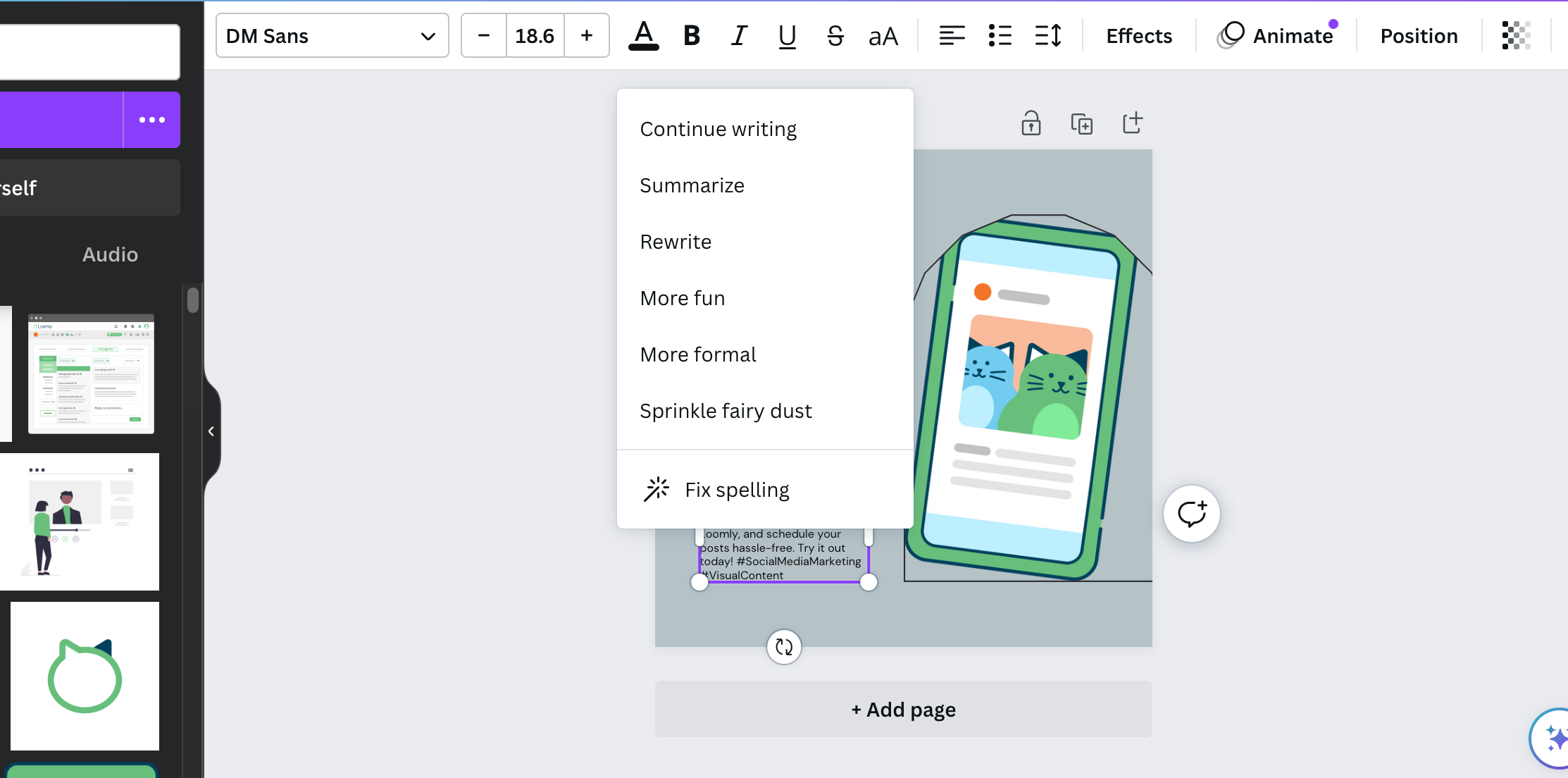This screenshot has width=1568, height=778.
Task: Open the DM Sans font dropdown
Action: (331, 35)
